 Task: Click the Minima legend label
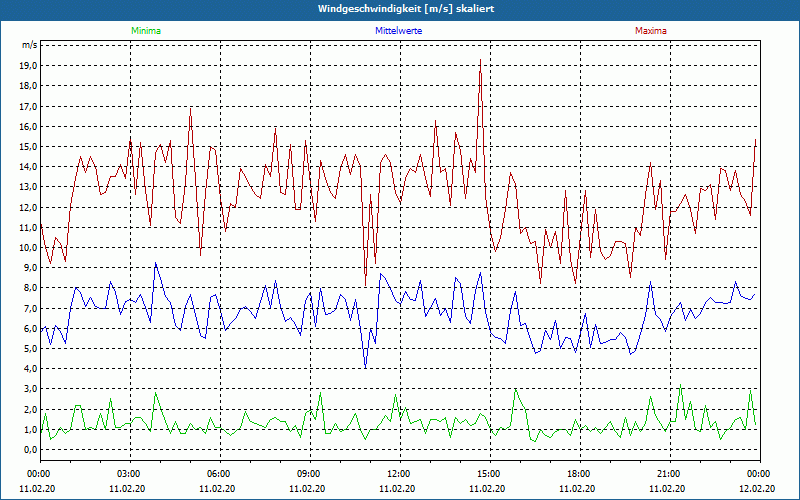[x=146, y=31]
